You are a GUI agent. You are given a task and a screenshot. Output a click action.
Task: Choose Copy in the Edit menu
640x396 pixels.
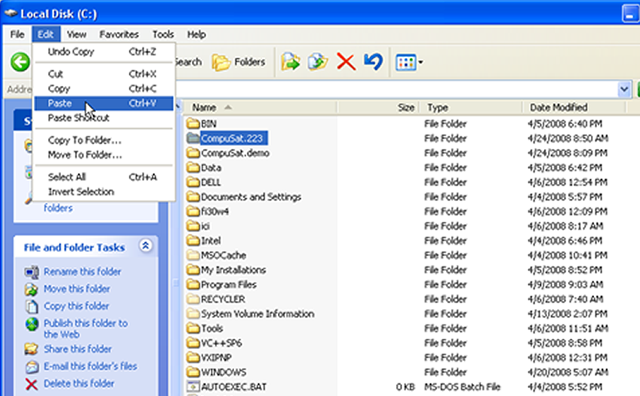click(x=104, y=89)
